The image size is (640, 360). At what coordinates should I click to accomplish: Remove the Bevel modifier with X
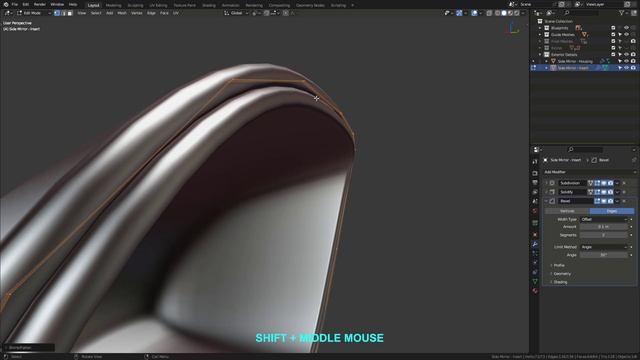(624, 201)
